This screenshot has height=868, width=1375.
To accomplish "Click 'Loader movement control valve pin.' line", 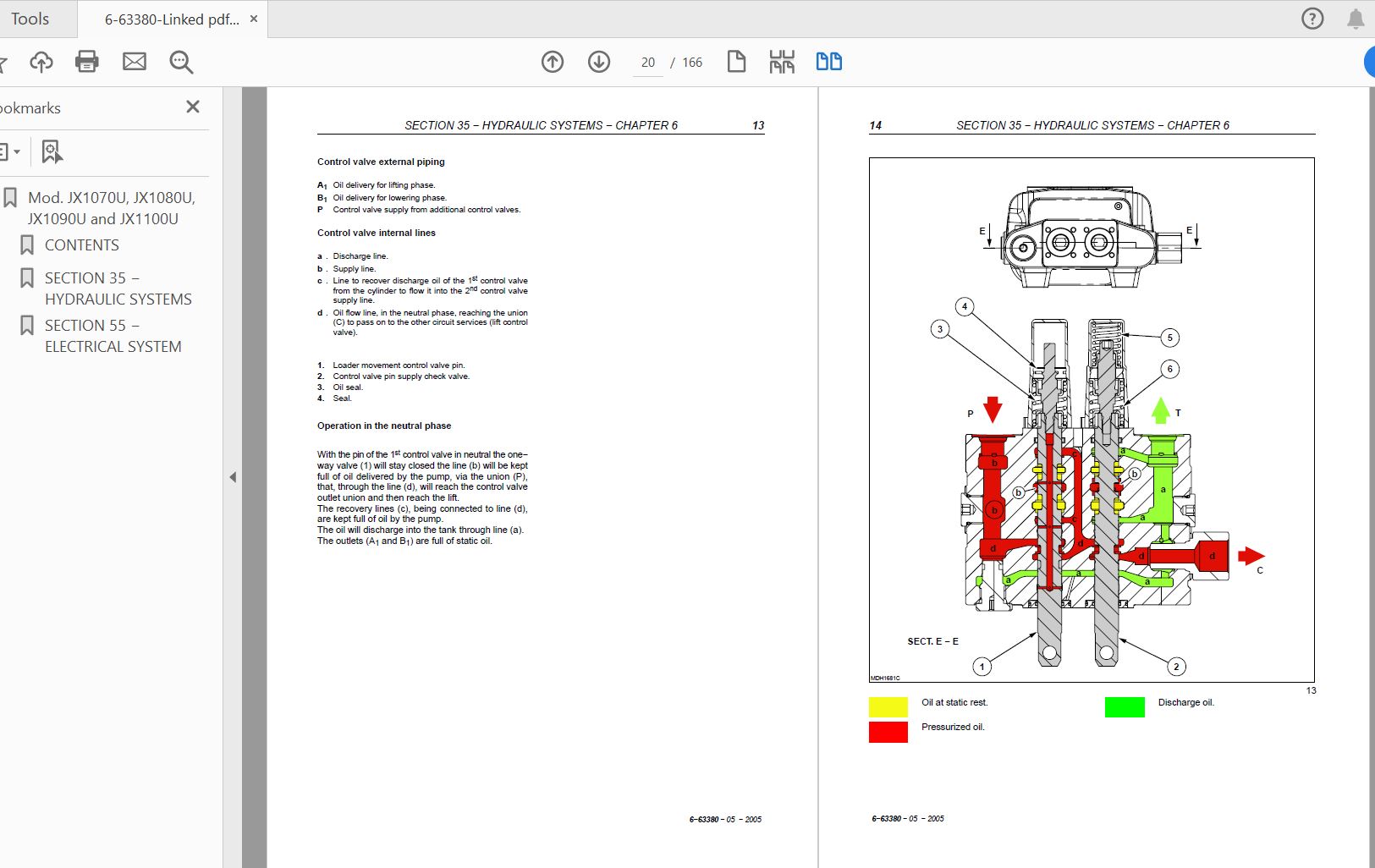I will (399, 365).
